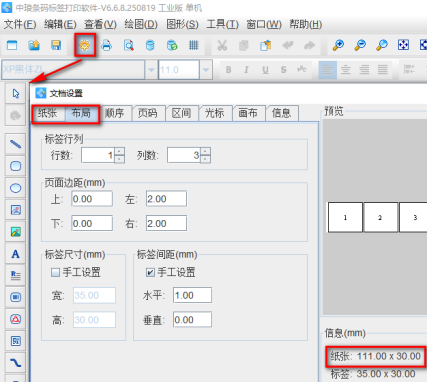
Task: Choose the text tool letter A
Action: tap(16, 254)
